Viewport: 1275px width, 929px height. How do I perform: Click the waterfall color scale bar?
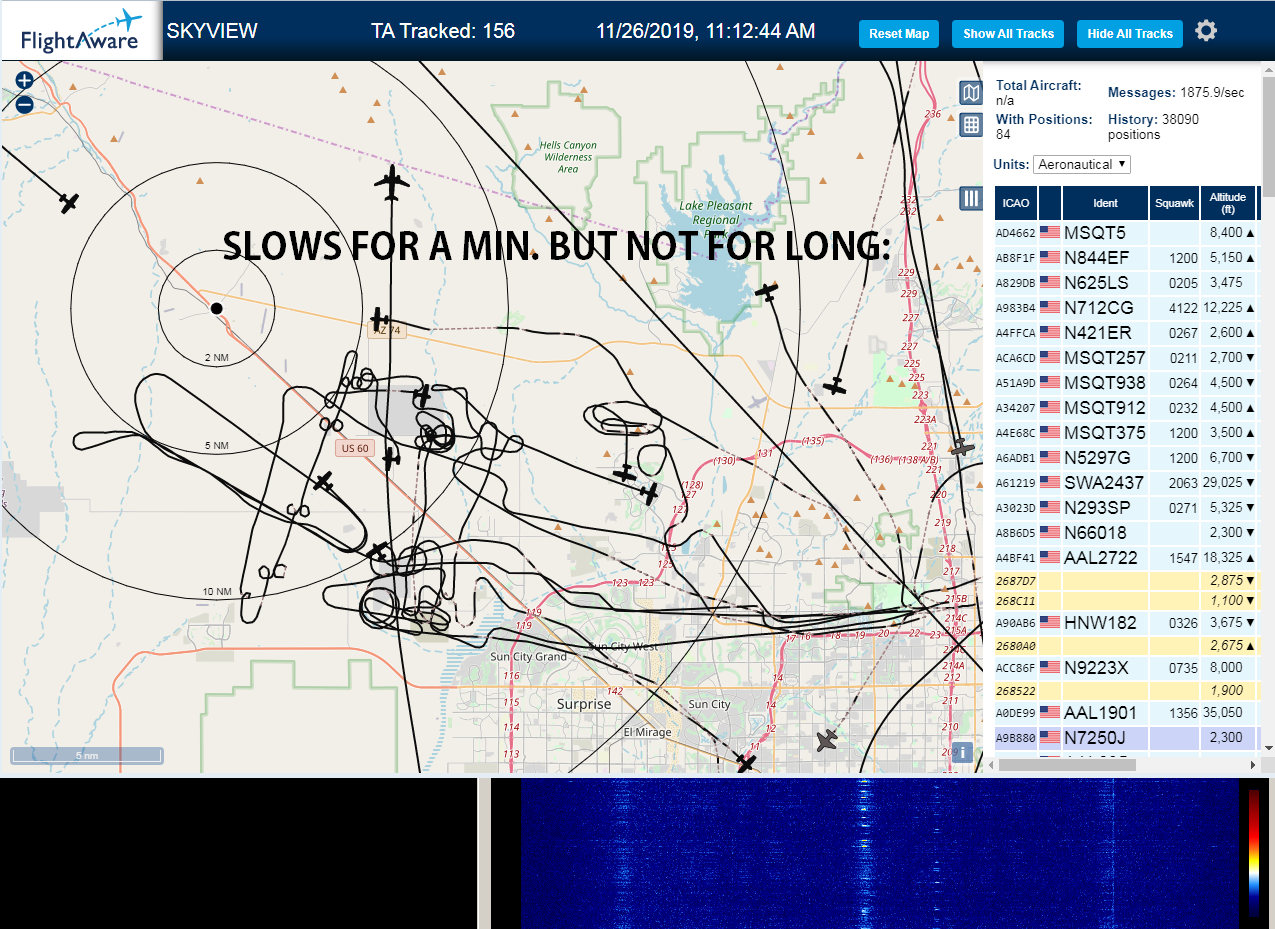(1254, 853)
